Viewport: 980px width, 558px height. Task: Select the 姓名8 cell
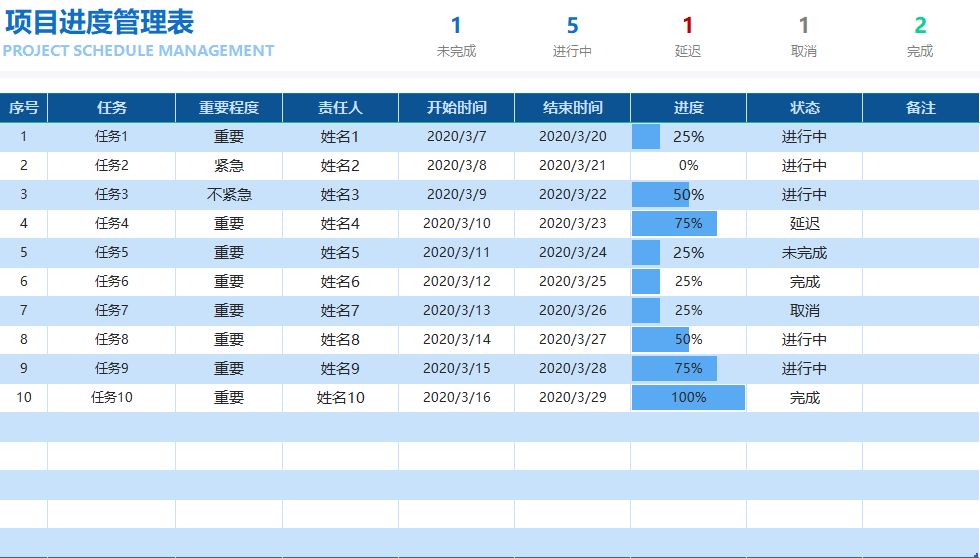click(340, 339)
